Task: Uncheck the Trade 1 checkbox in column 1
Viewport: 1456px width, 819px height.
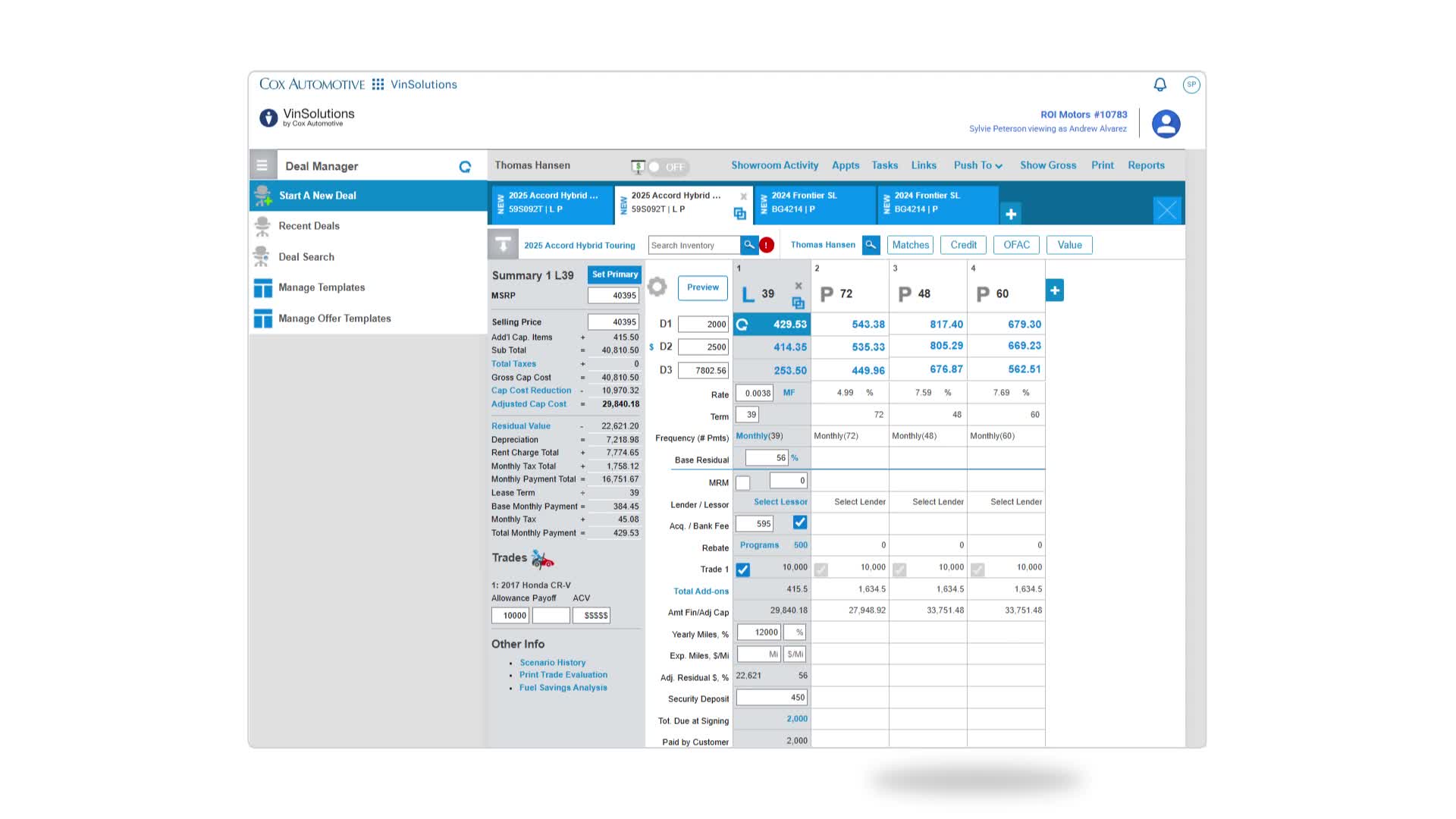Action: (x=743, y=570)
